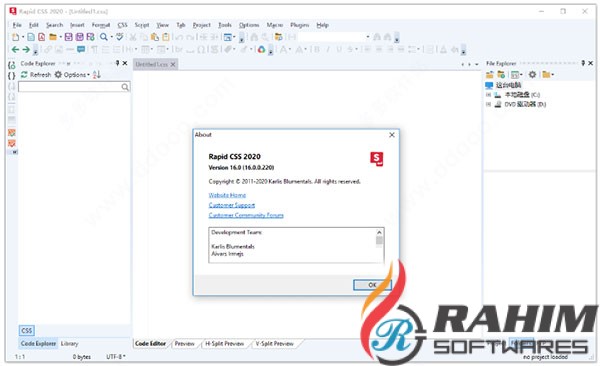Open the dropdown arrow beside Open folder
The width and height of the screenshot is (600, 366).
[60, 37]
